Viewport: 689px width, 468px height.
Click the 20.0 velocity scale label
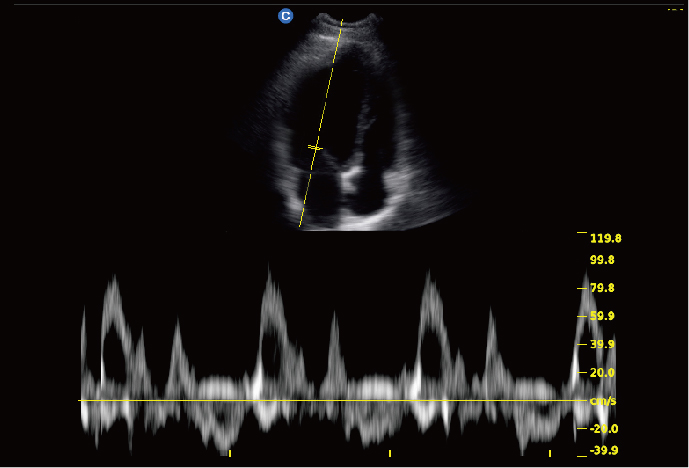[x=602, y=373]
